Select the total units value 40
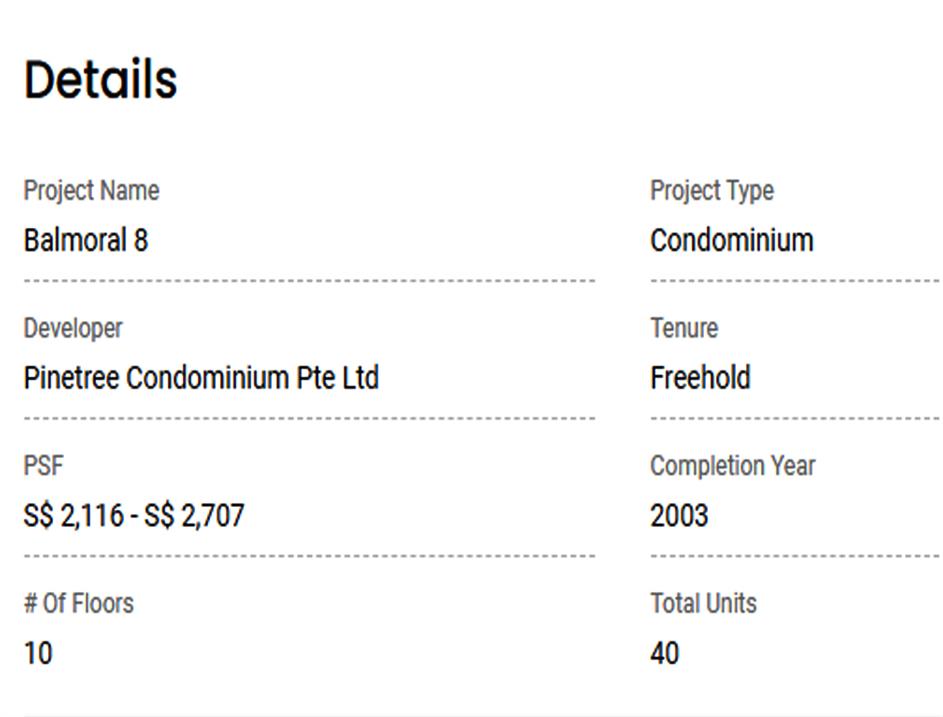The width and height of the screenshot is (943, 717). click(664, 654)
